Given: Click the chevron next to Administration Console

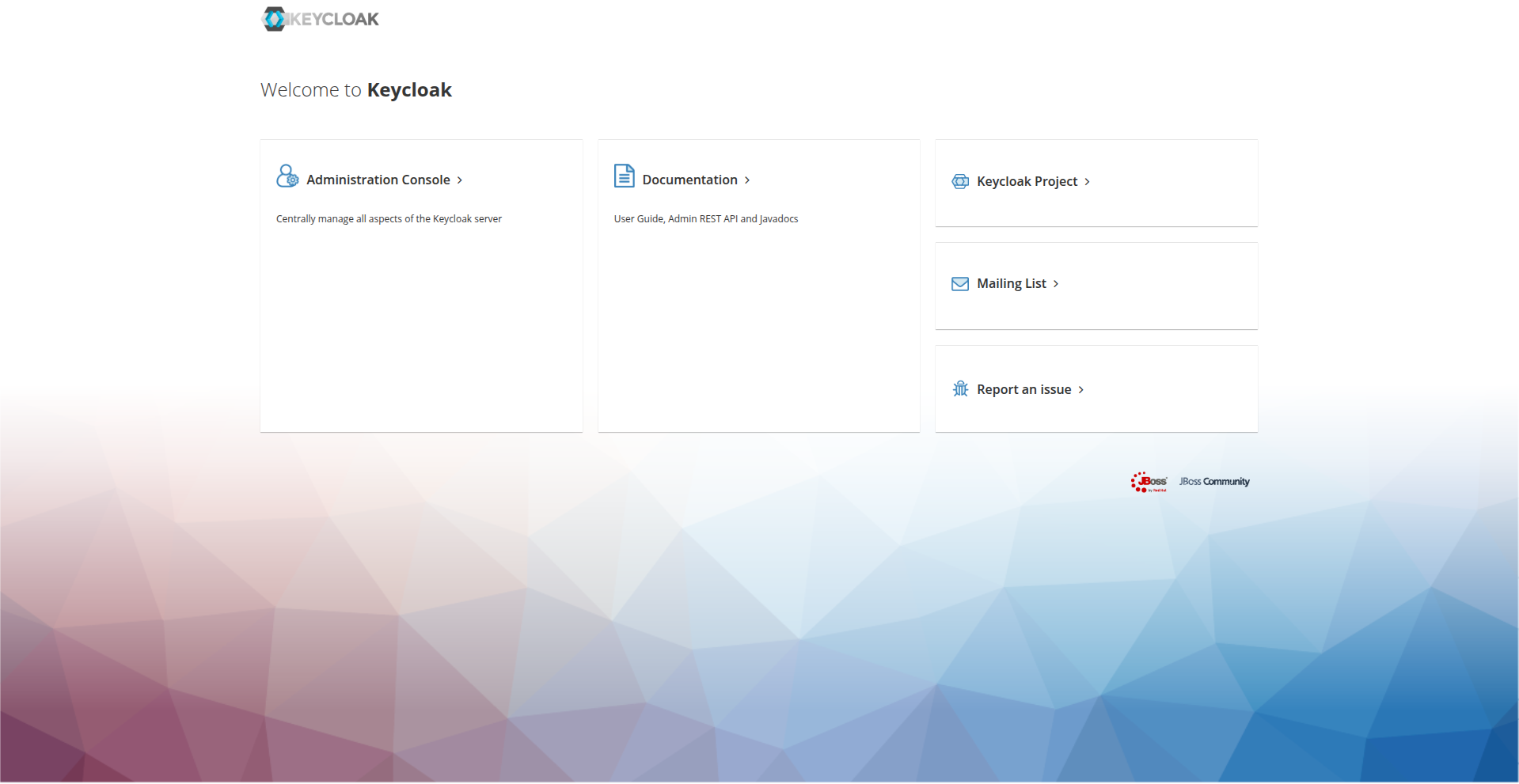Looking at the screenshot, I should pyautogui.click(x=460, y=180).
